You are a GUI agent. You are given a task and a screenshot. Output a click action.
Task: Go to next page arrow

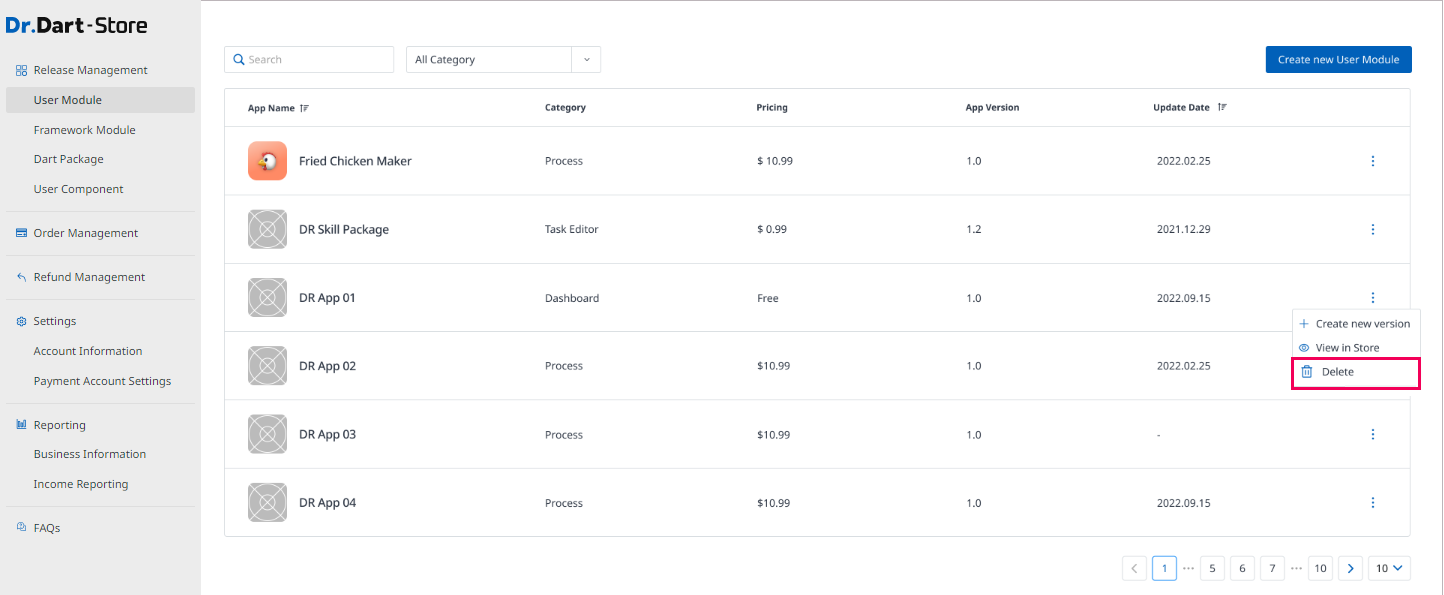[x=1350, y=568]
